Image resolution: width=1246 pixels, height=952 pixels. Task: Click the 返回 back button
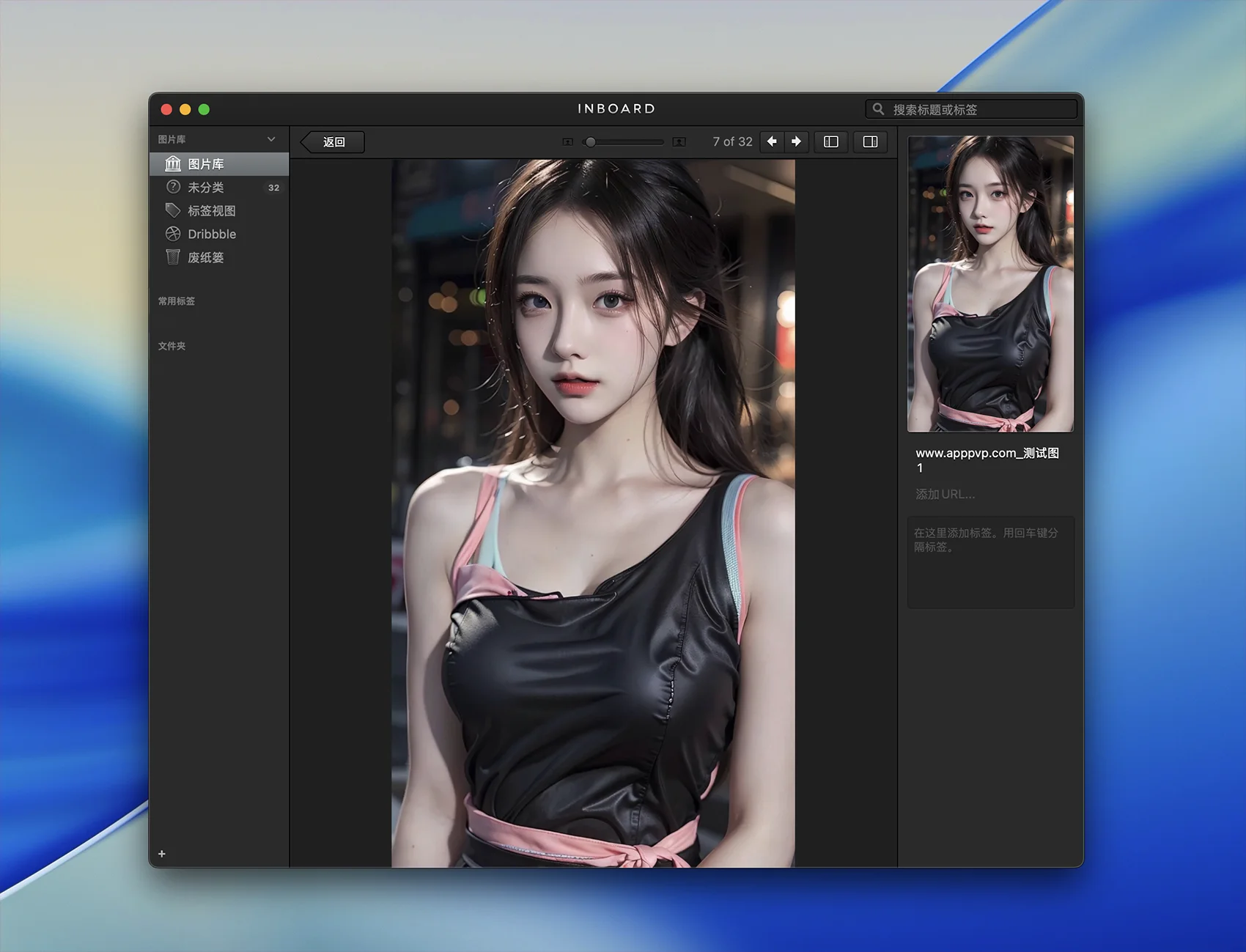click(333, 142)
